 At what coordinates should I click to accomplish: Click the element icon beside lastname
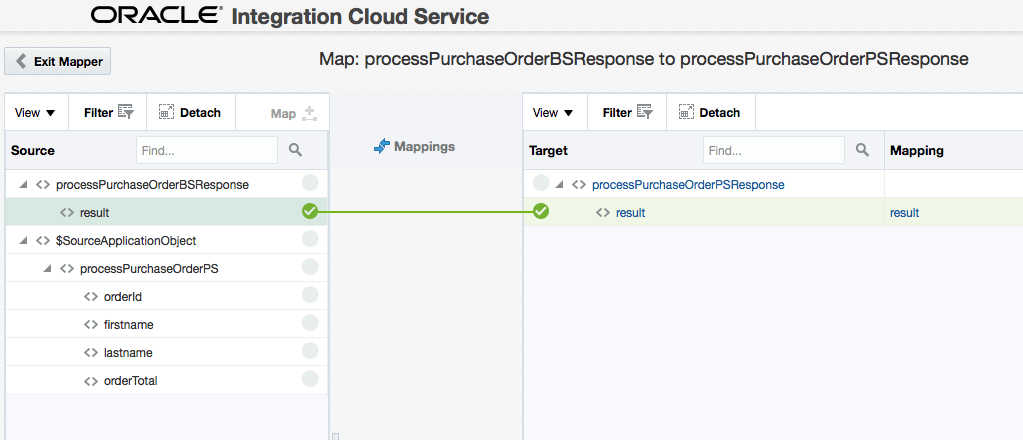pos(91,353)
